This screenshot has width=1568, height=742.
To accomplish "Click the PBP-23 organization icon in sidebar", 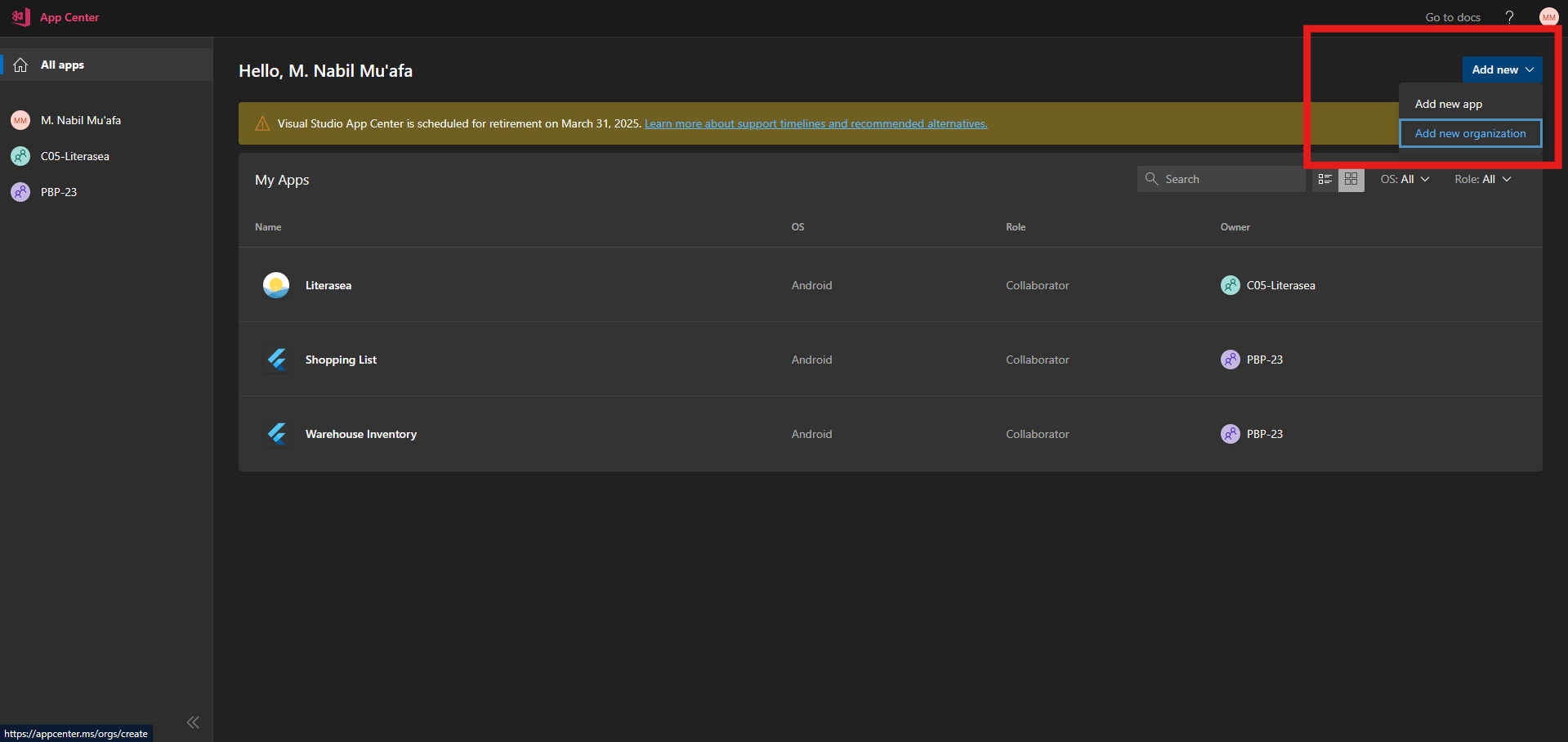I will [20, 192].
